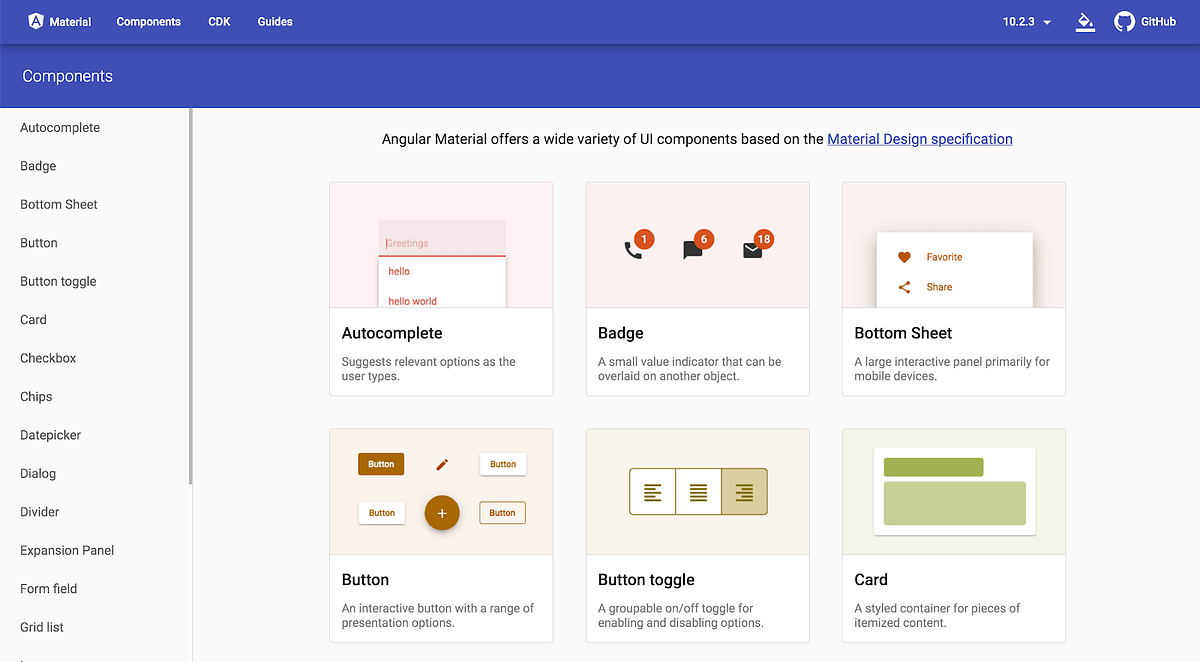This screenshot has width=1200, height=662.
Task: Open the 10.2.3 version dropdown
Action: tap(1027, 22)
